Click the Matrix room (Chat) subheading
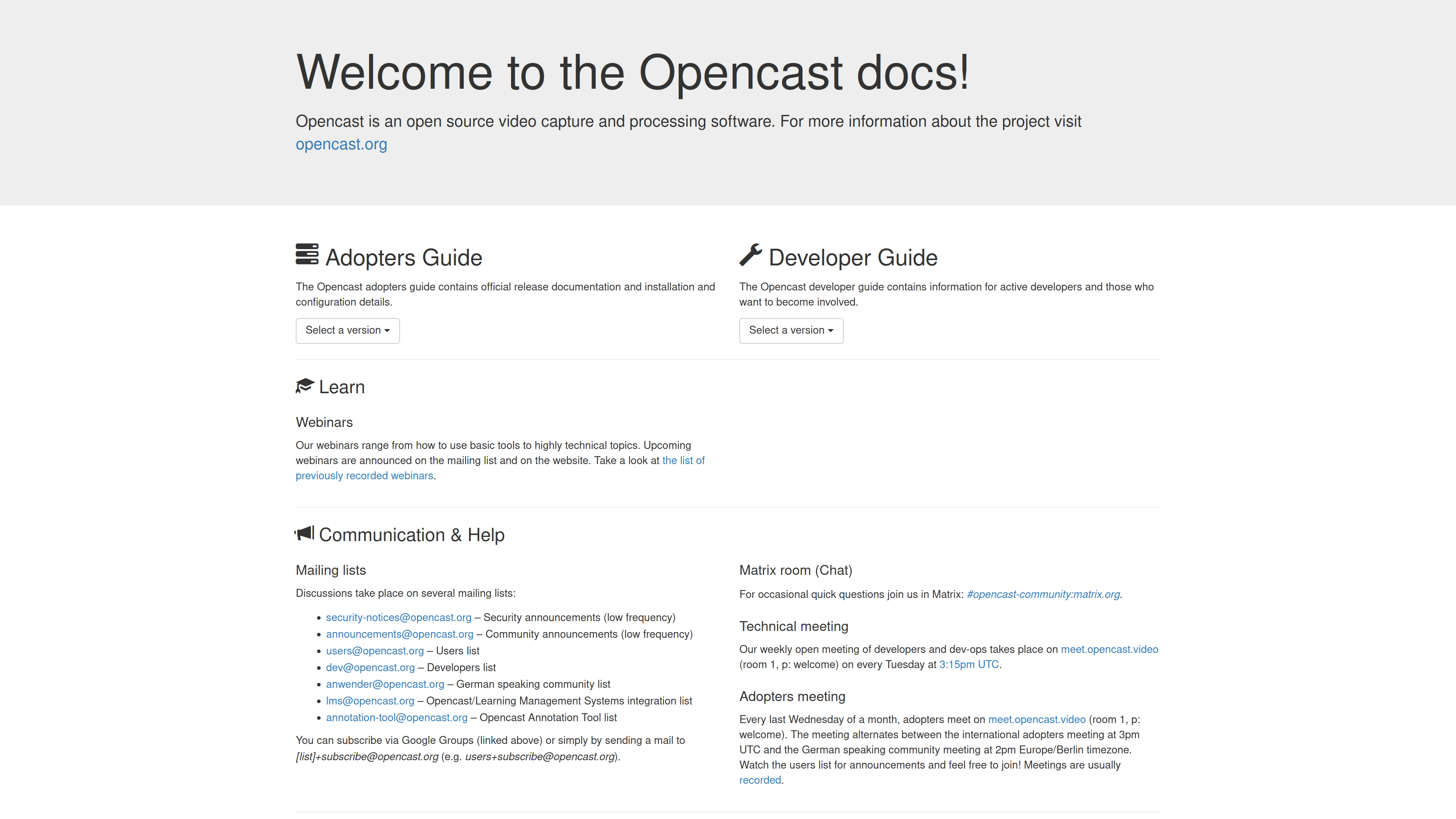This screenshot has height=819, width=1456. tap(795, 570)
